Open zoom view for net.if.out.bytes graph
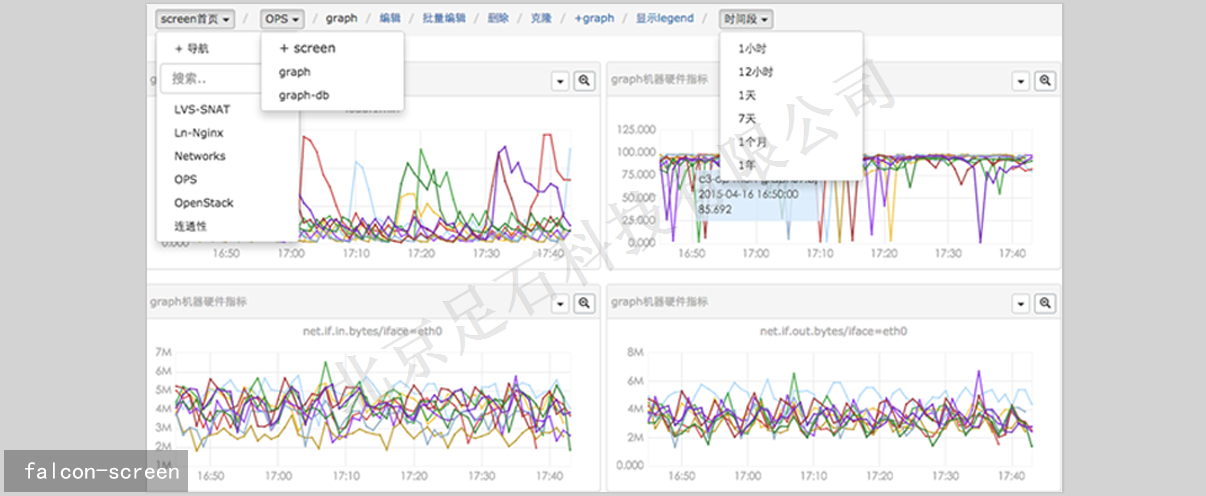The height and width of the screenshot is (496, 1206). pyautogui.click(x=1045, y=302)
